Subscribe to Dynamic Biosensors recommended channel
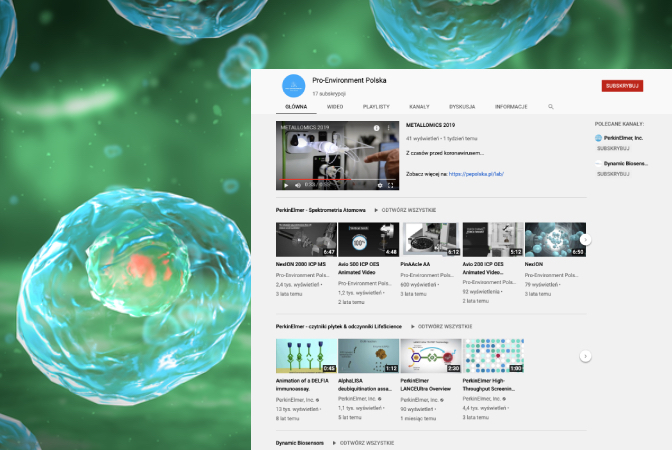Image resolution: width=672 pixels, height=450 pixels. 611,173
